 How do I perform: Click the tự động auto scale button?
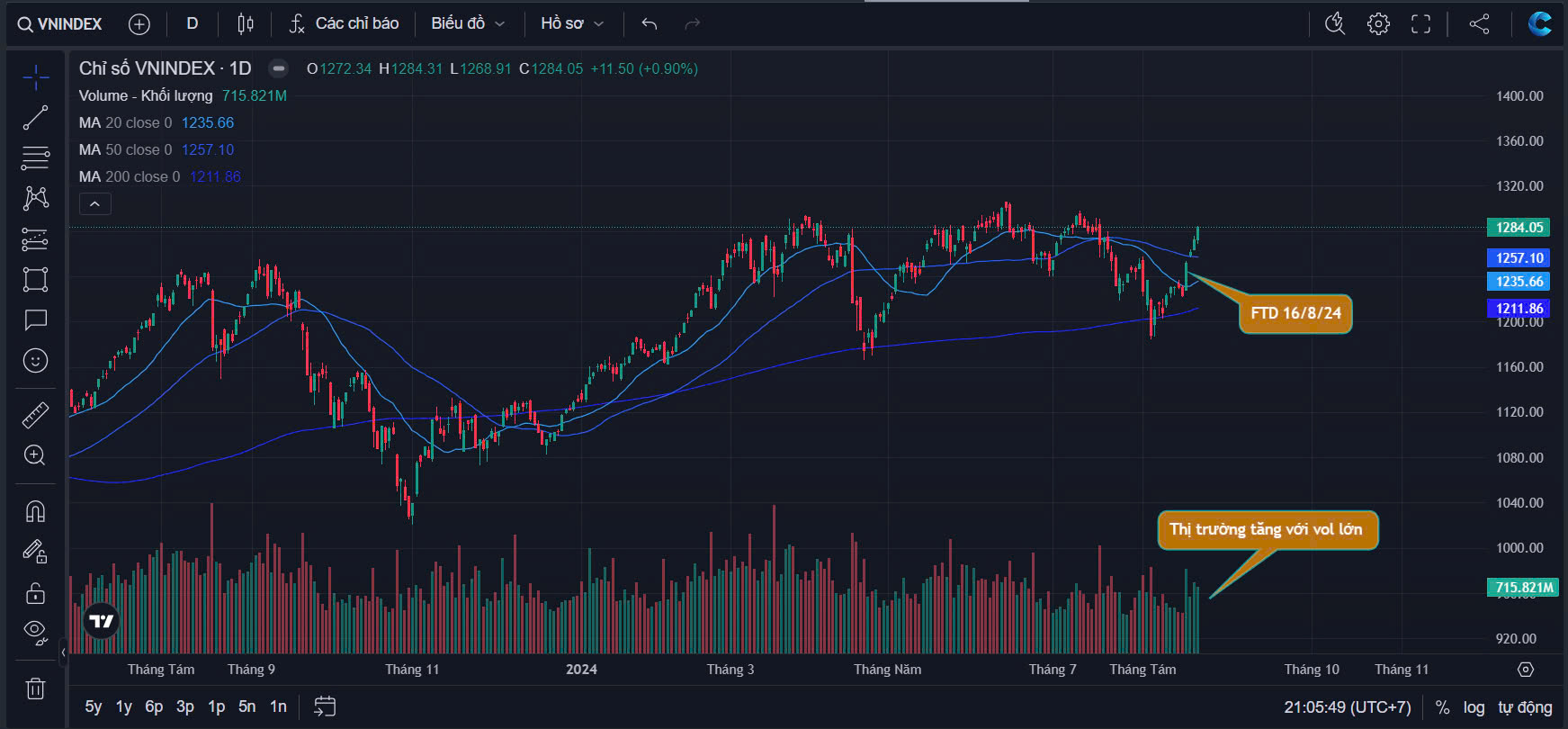tap(1525, 707)
